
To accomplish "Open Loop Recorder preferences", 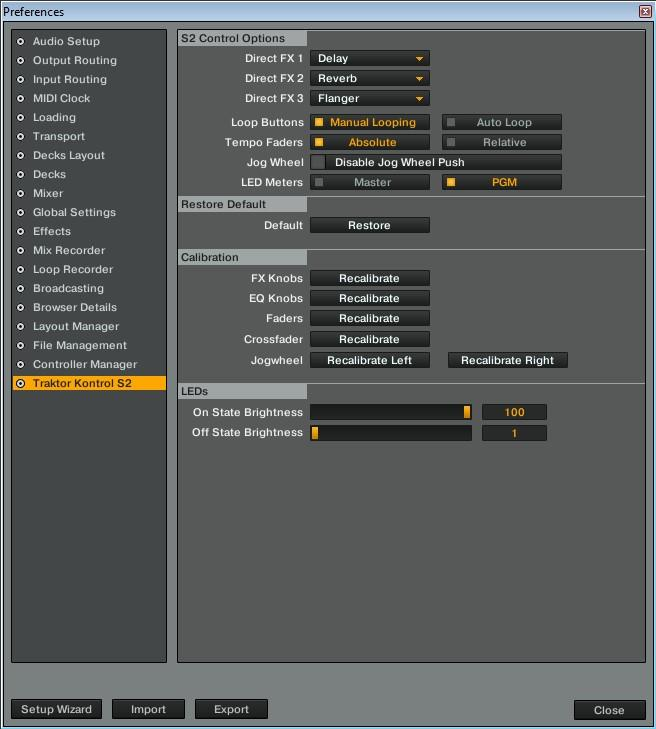I will pyautogui.click(x=88, y=270).
